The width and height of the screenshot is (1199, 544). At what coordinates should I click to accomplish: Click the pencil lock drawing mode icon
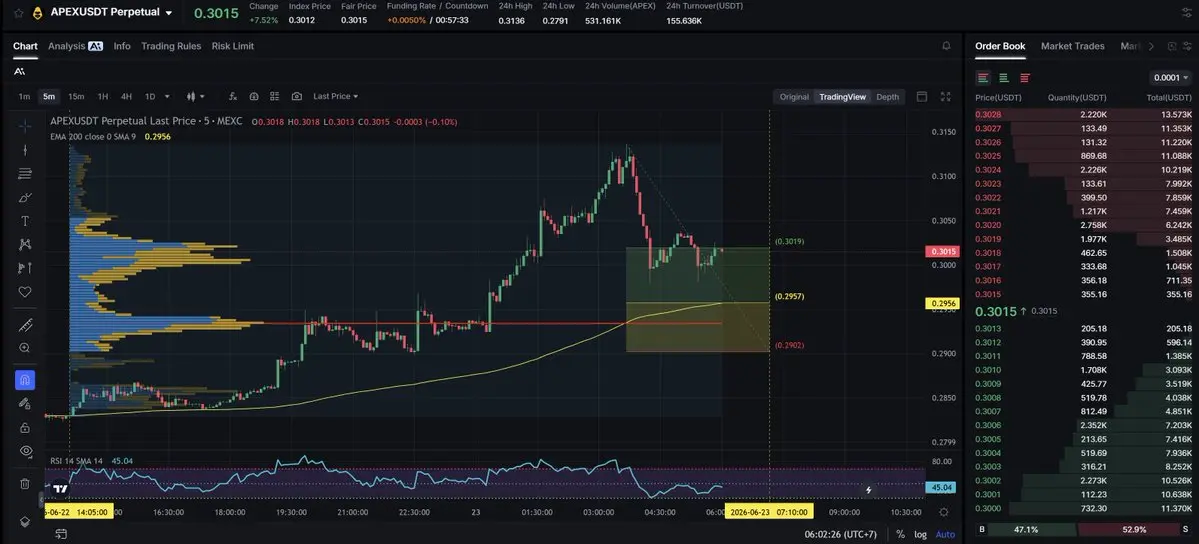pos(25,403)
